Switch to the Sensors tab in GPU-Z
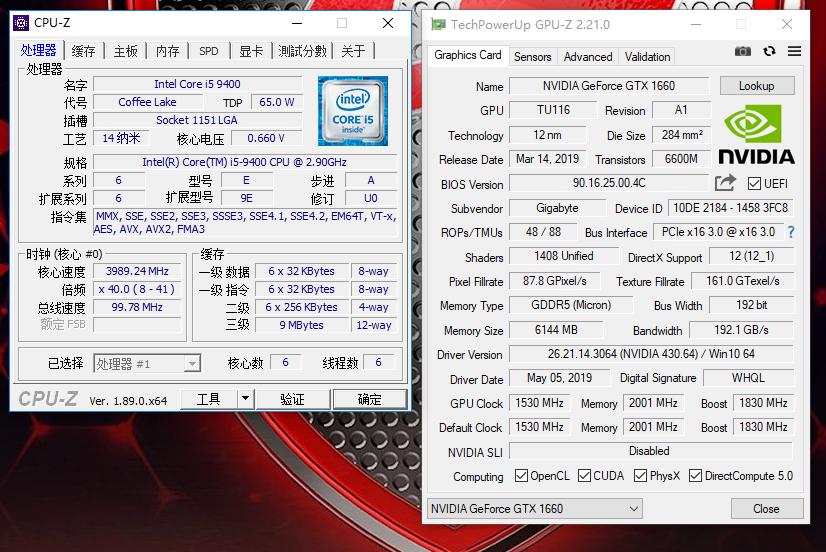 533,56
